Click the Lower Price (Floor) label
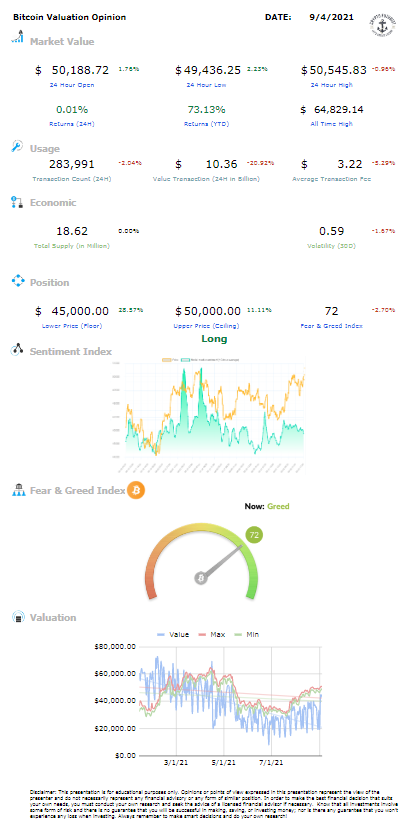419x833 pixels. pos(72,325)
